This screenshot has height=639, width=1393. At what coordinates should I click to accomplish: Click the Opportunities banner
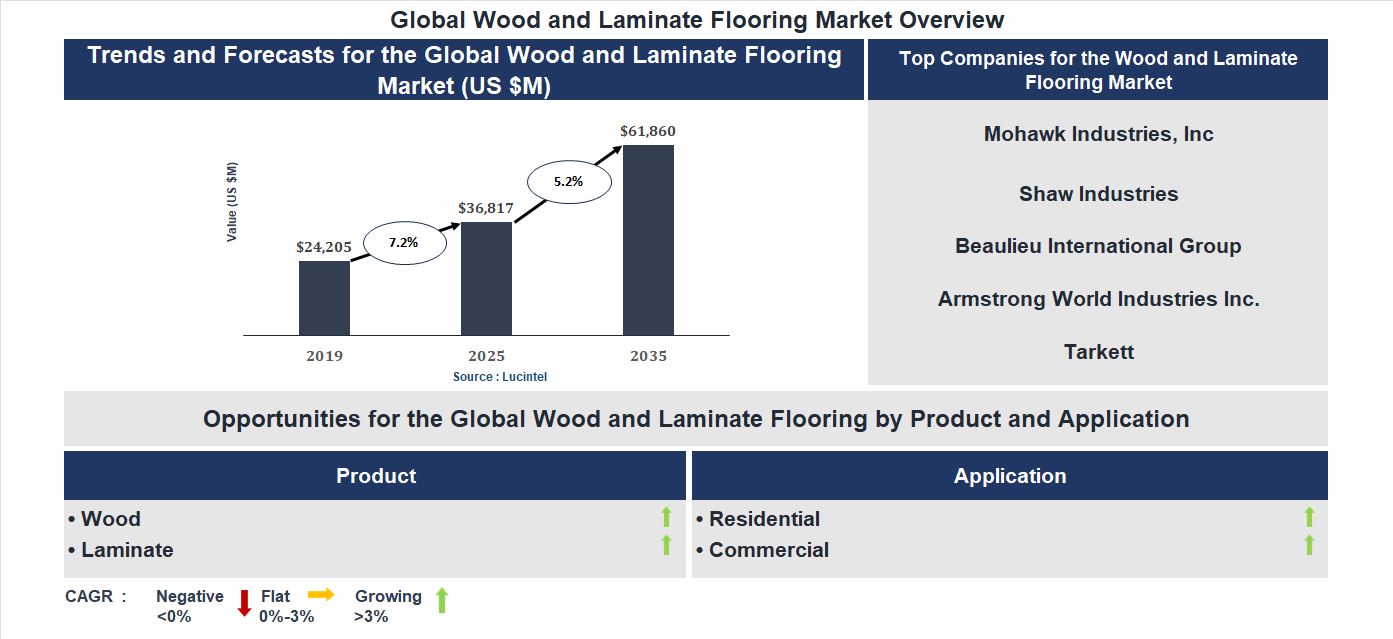[696, 419]
